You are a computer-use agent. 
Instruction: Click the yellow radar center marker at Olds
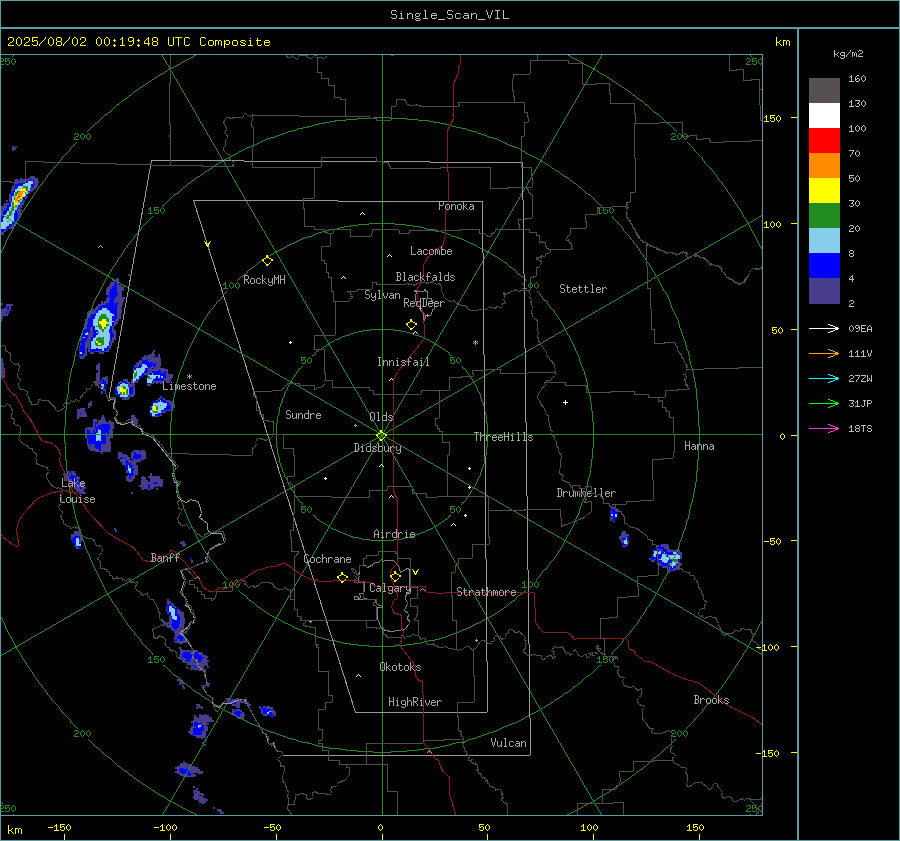coord(382,436)
